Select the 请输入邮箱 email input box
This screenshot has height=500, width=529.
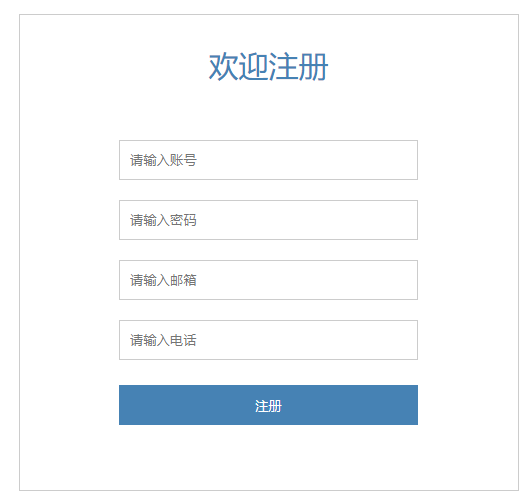[268, 280]
